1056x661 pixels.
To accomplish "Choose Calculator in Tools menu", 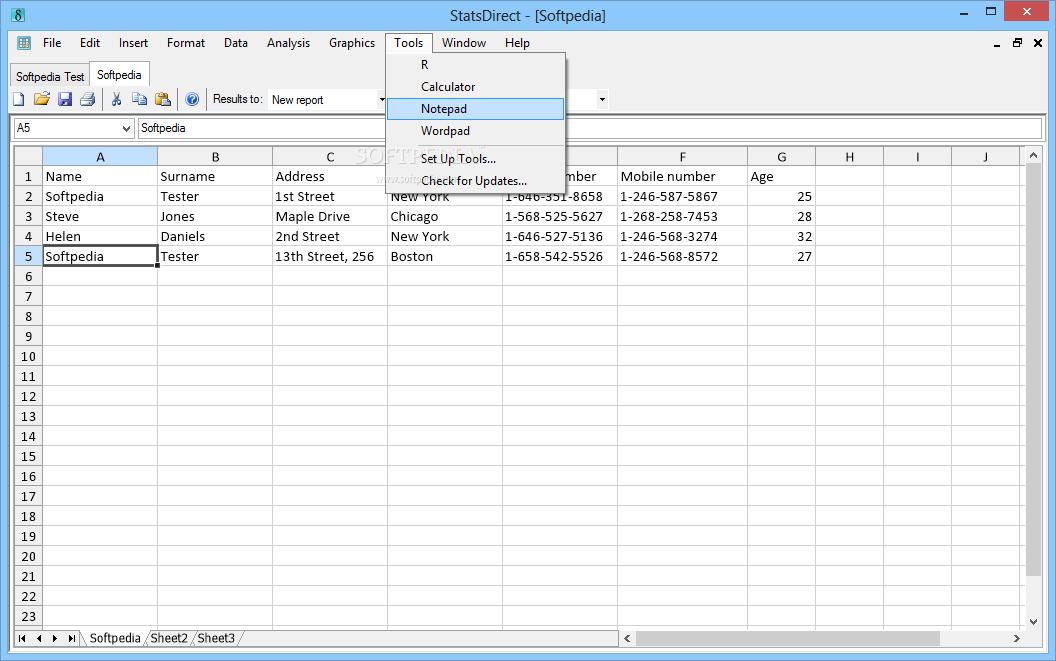I will [475, 87].
